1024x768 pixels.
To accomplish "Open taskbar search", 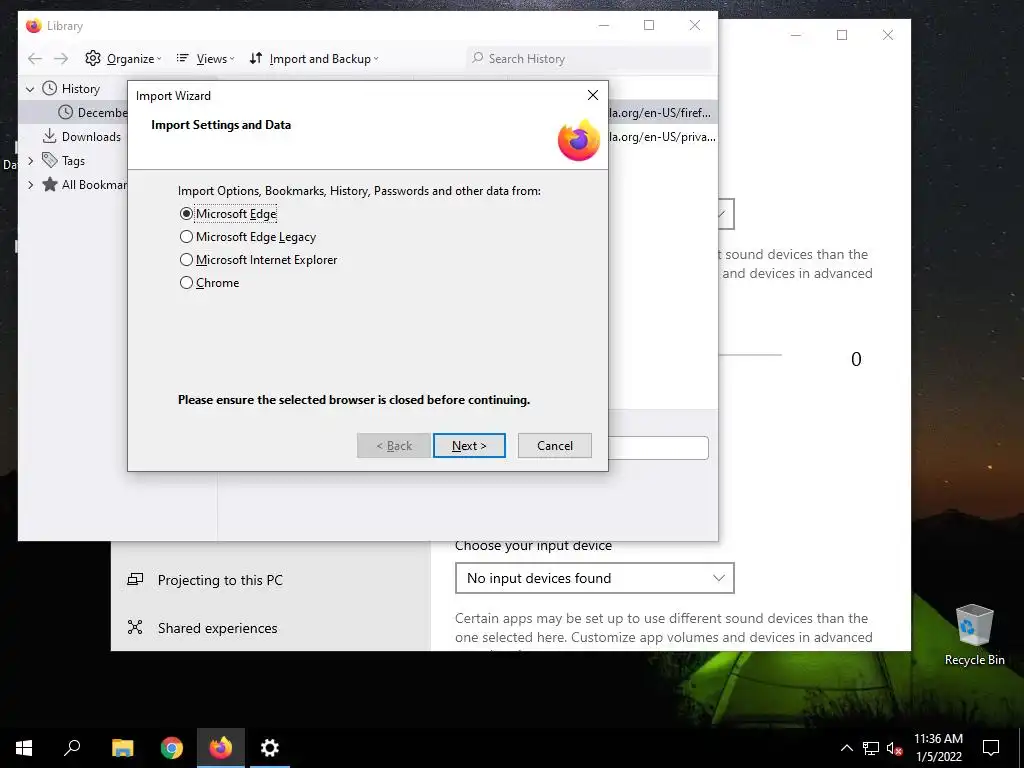I will (x=72, y=748).
